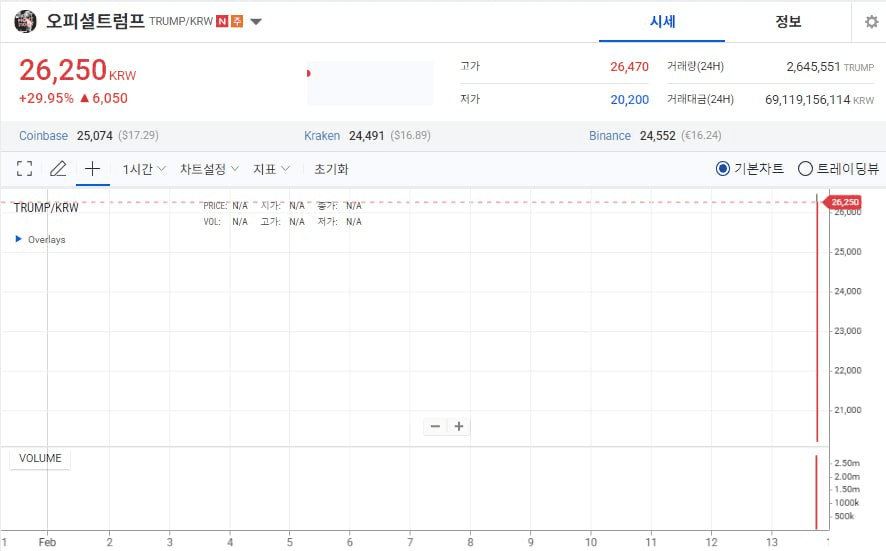Click the 오피셜트럼프 coin name
886x551 pixels.
click(95, 21)
